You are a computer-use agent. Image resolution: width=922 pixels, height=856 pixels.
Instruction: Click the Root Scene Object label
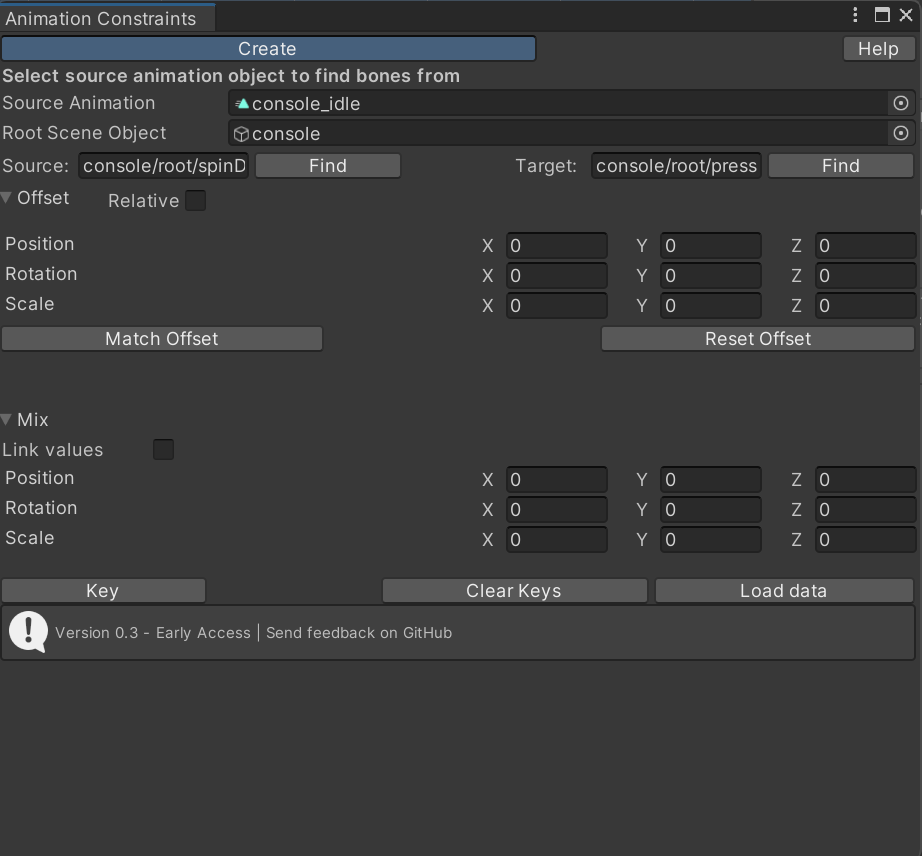tap(84, 133)
